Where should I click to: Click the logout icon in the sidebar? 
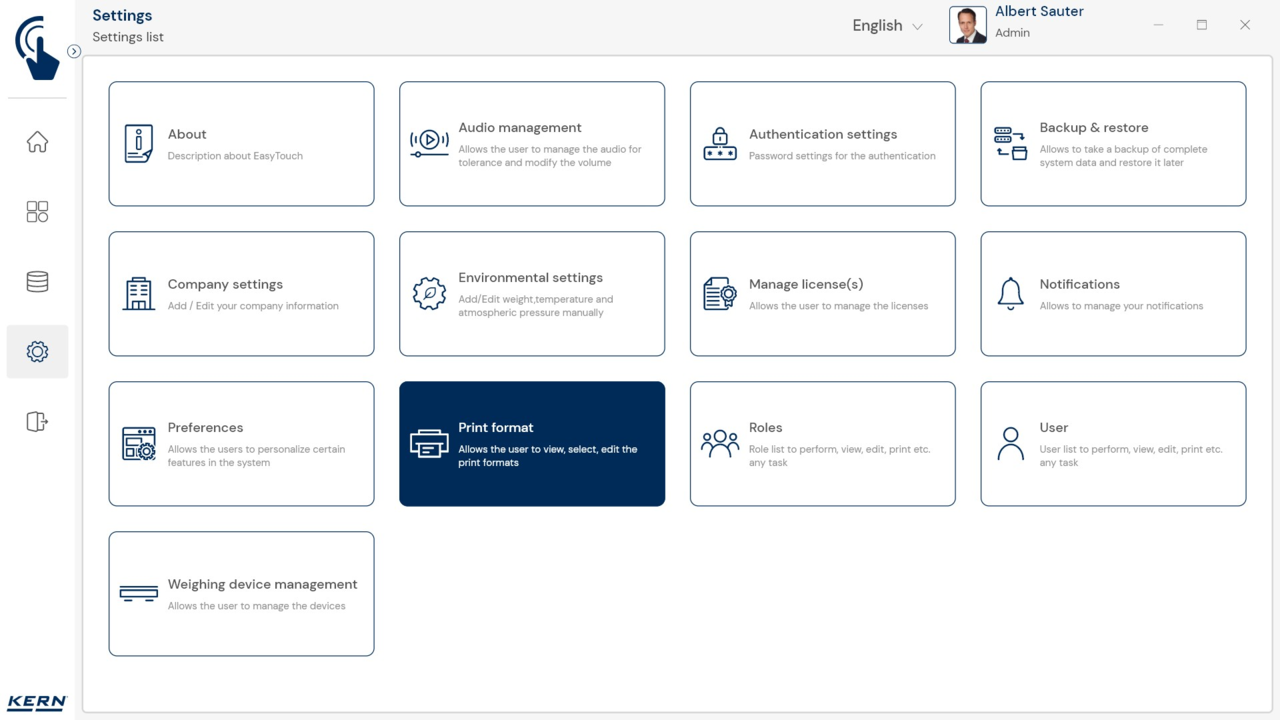pos(37,422)
